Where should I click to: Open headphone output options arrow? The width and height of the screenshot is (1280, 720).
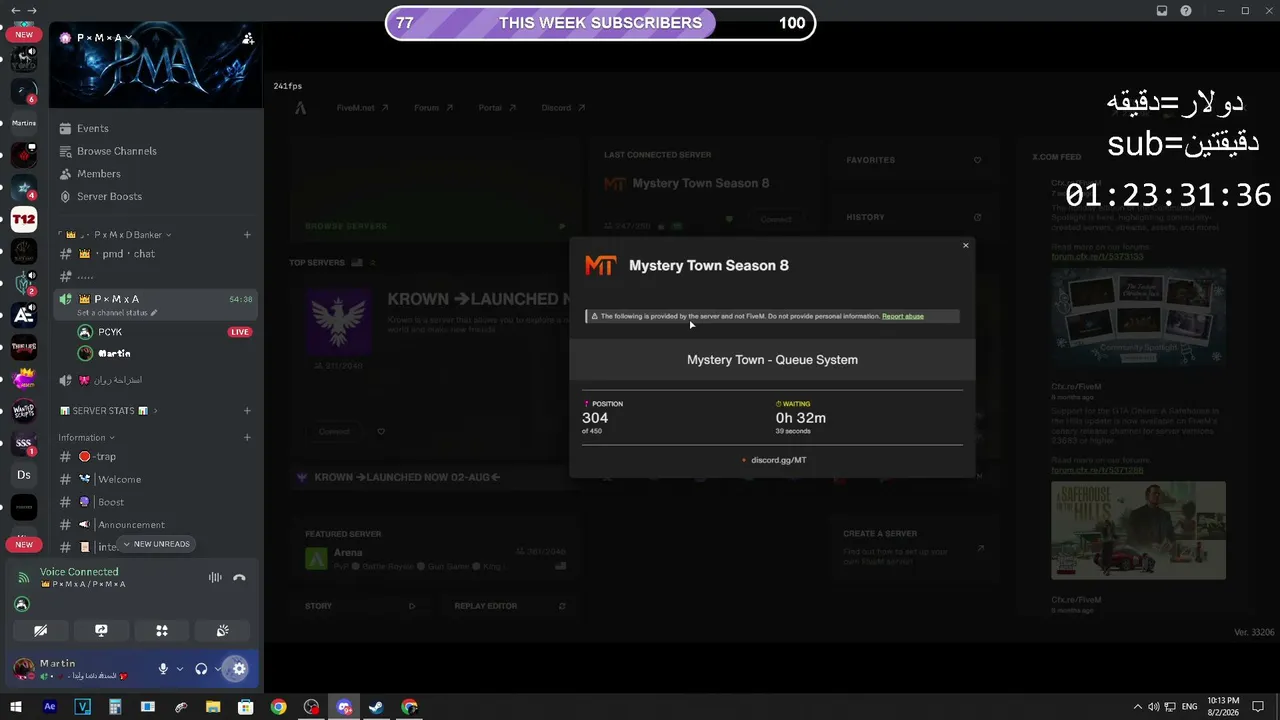218,669
